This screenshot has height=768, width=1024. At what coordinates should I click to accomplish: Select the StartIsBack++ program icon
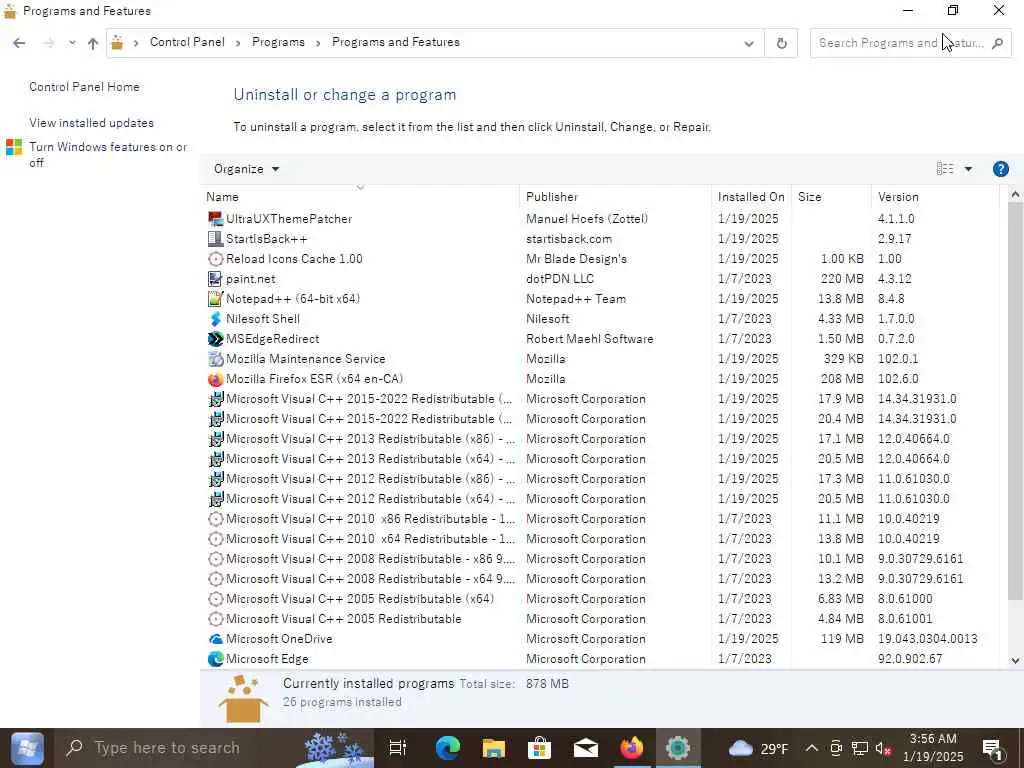[x=215, y=239]
